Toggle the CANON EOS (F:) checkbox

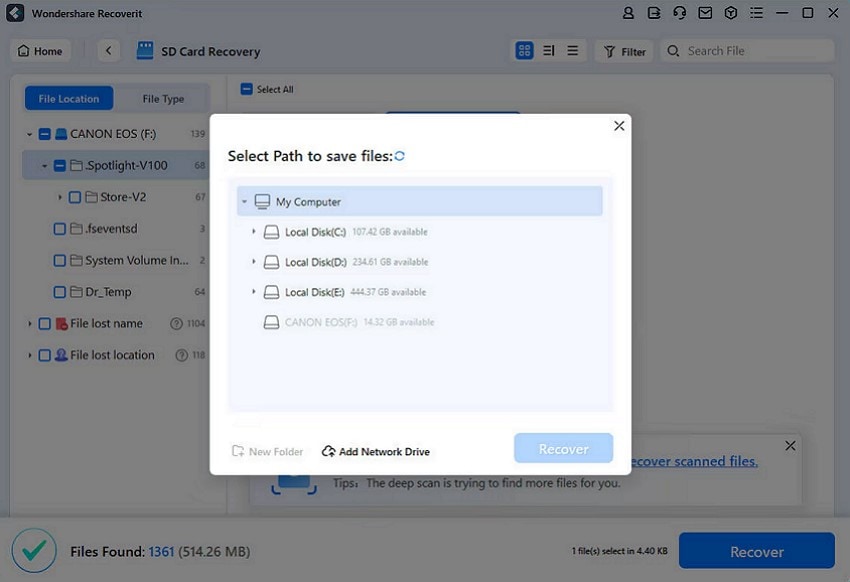[x=45, y=134]
